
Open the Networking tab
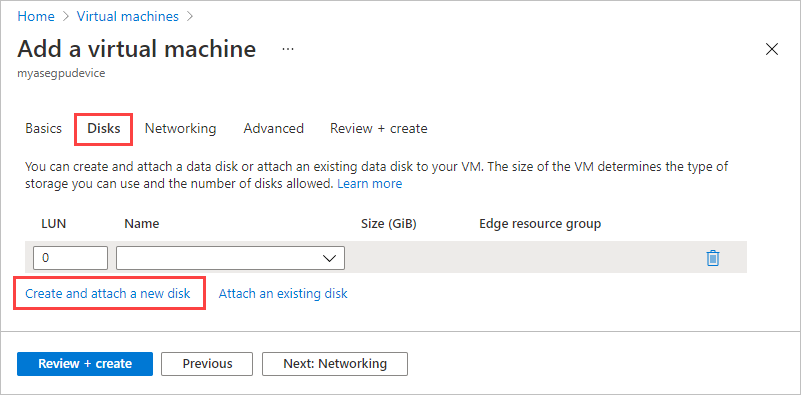[x=180, y=128]
